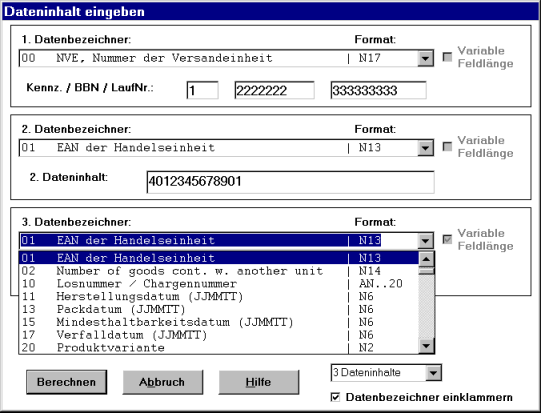
Task: Toggle Variable Feldlänge checkbox for 1. Datenbezeichner
Action: coord(447,57)
